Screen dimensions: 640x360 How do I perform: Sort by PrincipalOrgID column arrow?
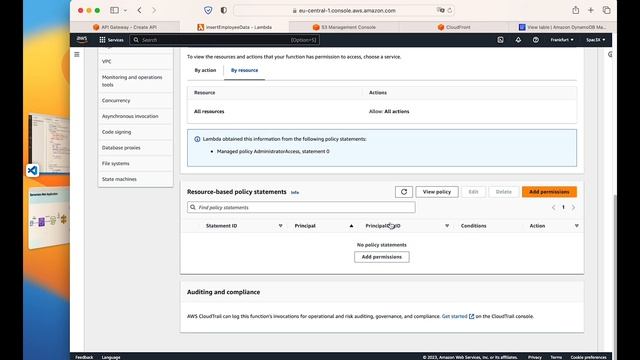click(x=447, y=226)
